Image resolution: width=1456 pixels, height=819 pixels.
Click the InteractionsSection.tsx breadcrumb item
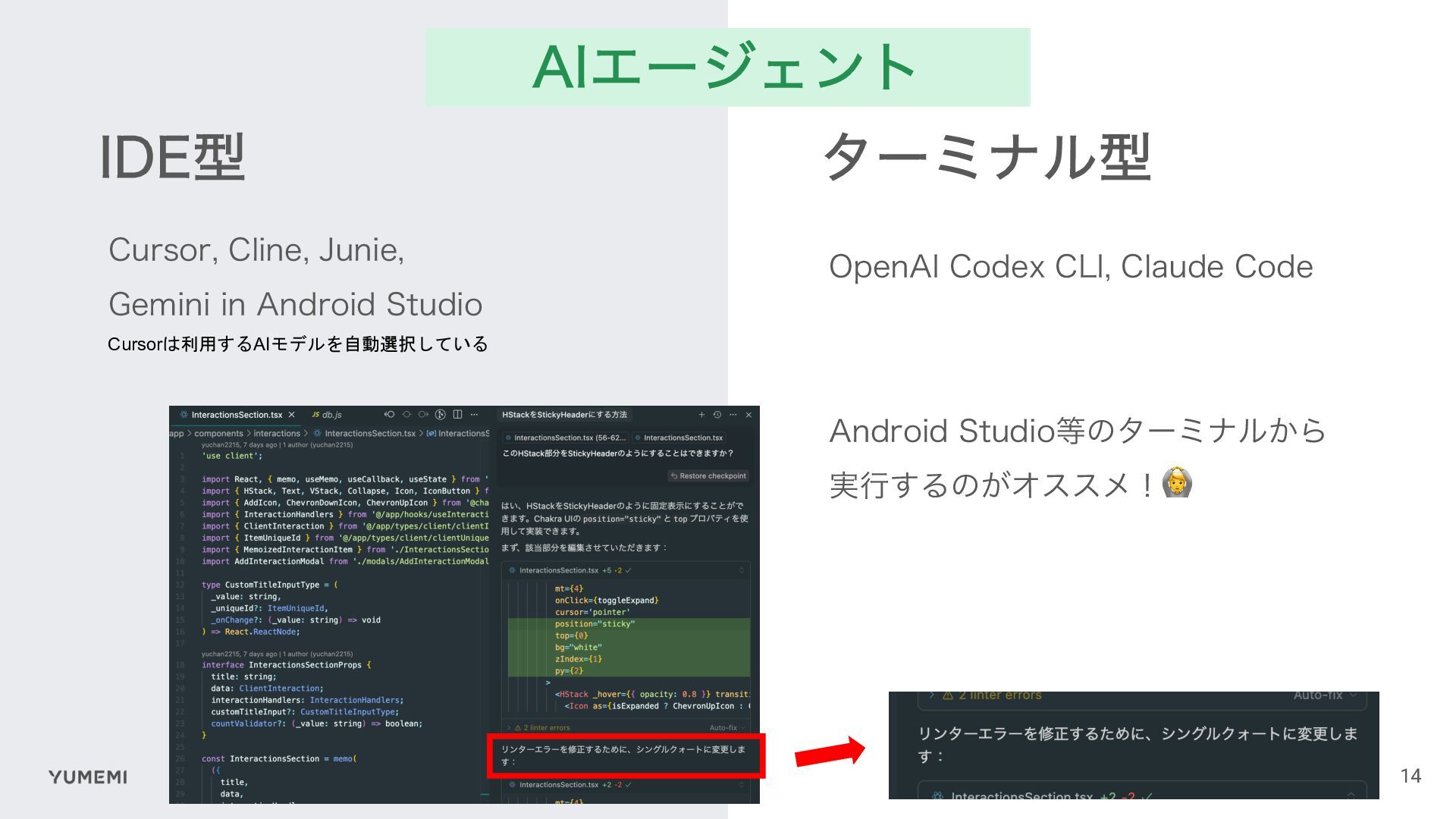click(364, 434)
